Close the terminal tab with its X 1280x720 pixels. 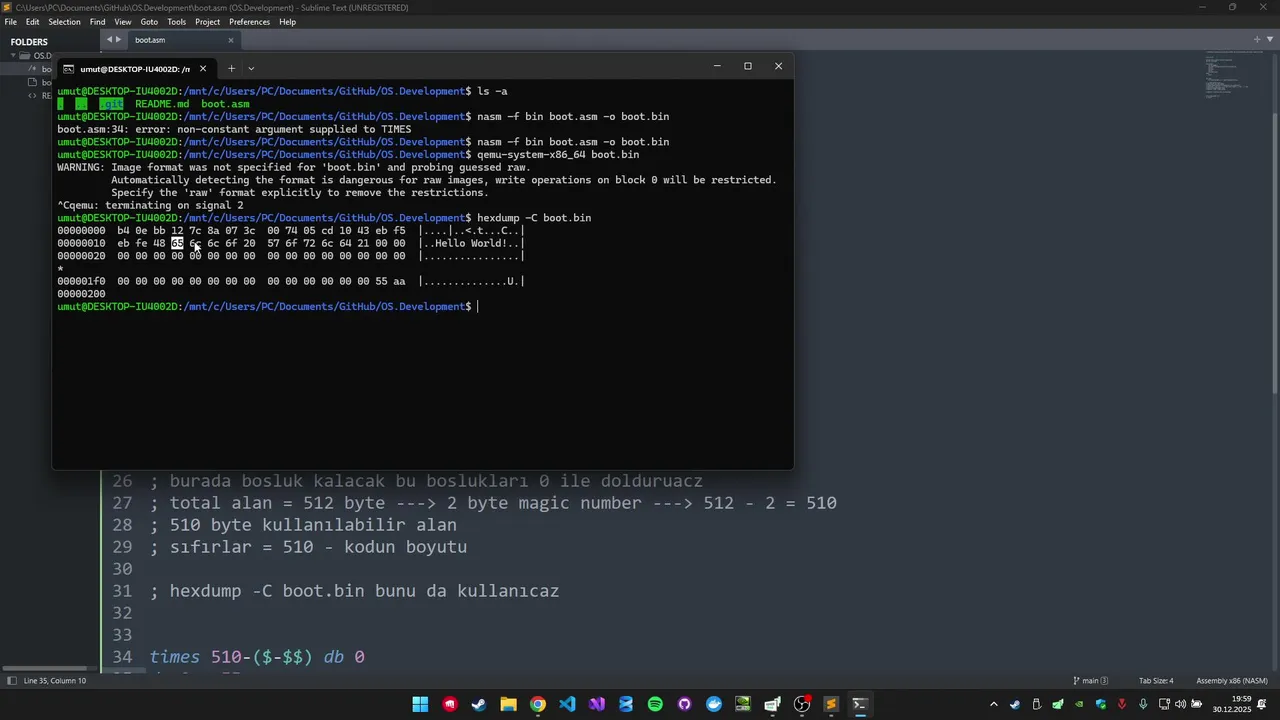tap(203, 69)
